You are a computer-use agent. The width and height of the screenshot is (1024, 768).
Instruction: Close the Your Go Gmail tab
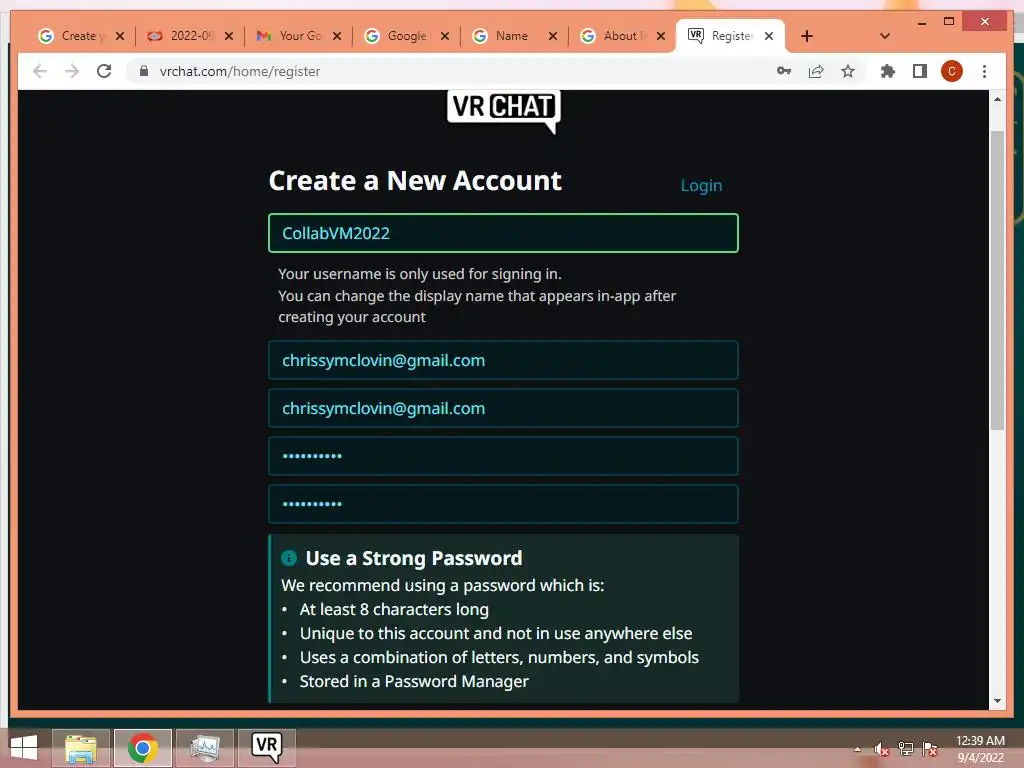pos(337,36)
